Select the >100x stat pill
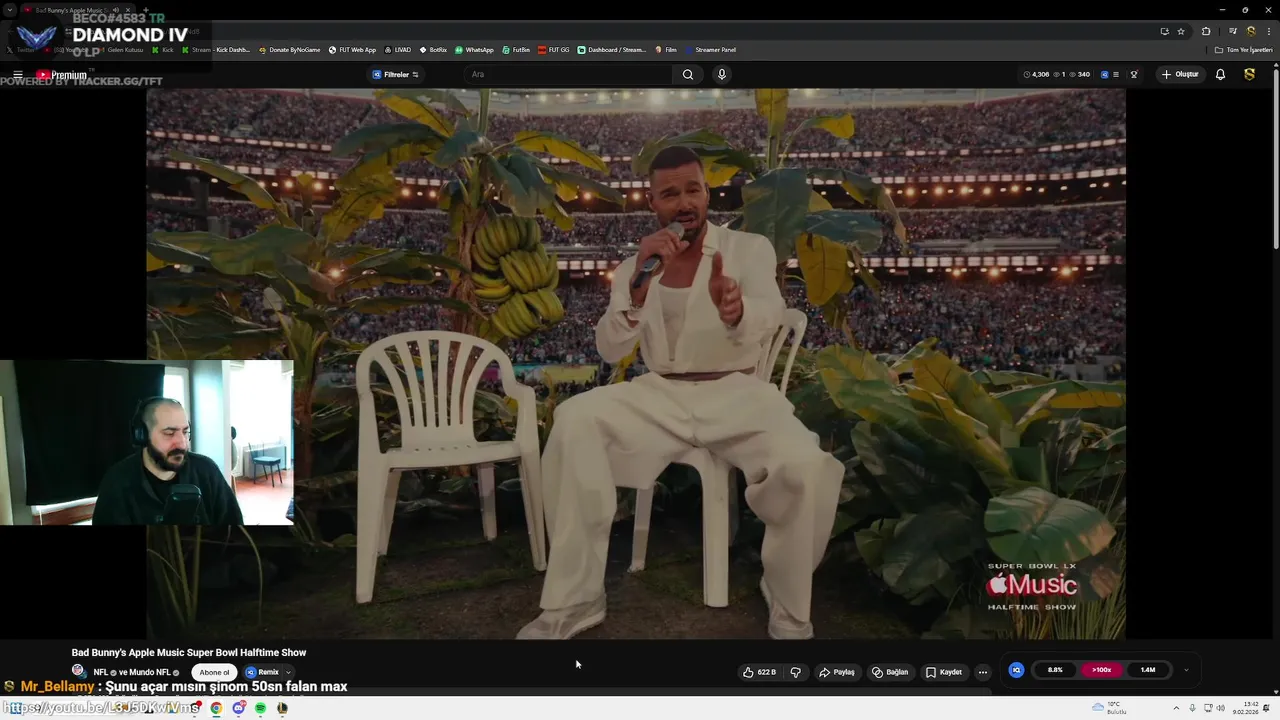The width and height of the screenshot is (1280, 720). tap(1101, 670)
